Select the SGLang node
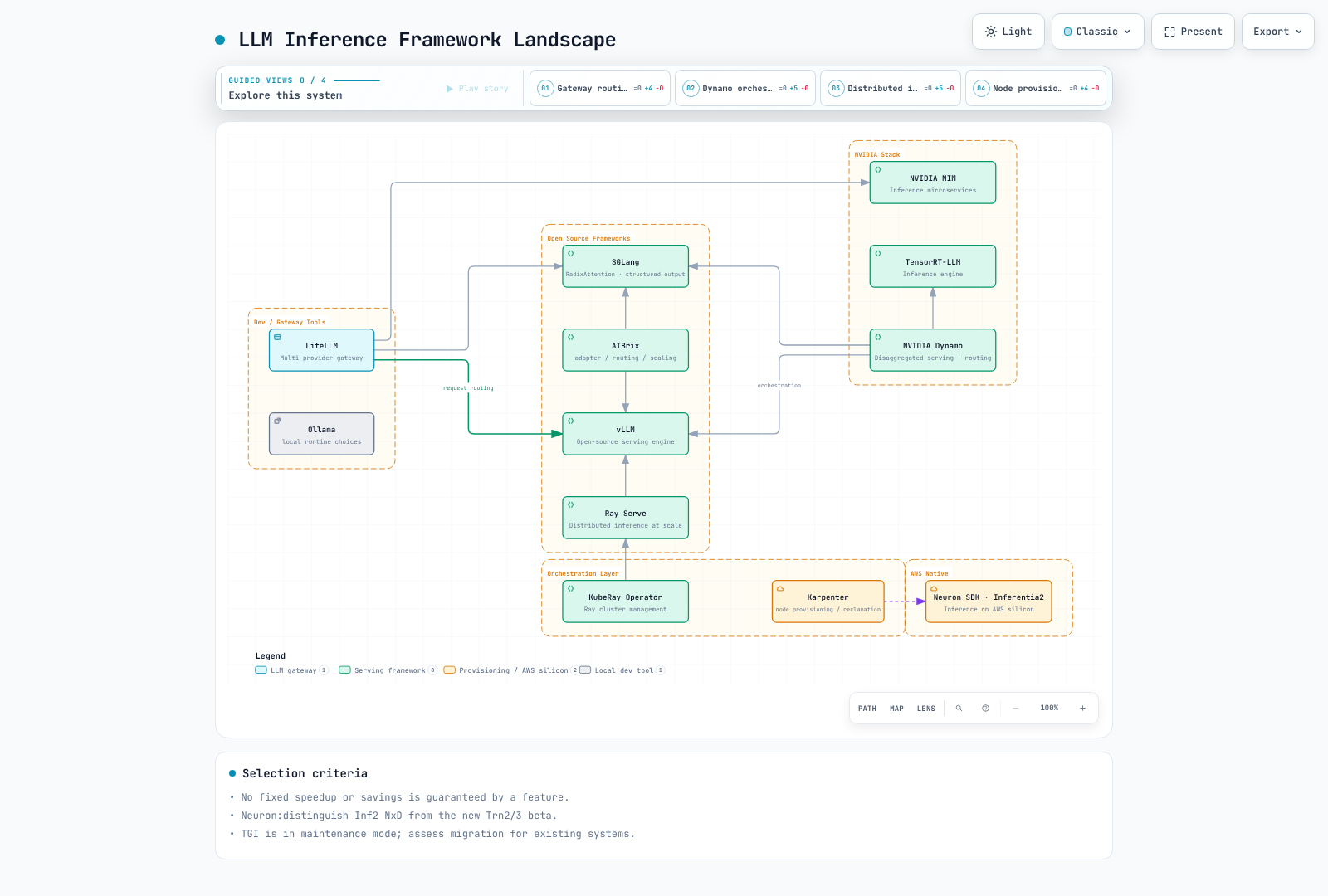1328x896 pixels. coord(626,266)
